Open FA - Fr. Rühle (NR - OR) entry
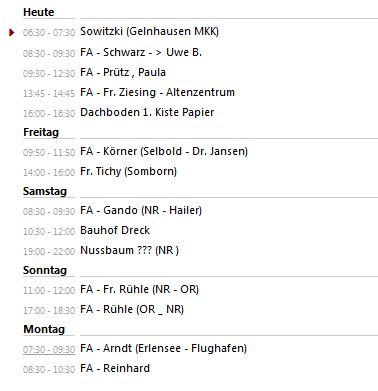This screenshot has width=378, height=391. click(x=139, y=289)
